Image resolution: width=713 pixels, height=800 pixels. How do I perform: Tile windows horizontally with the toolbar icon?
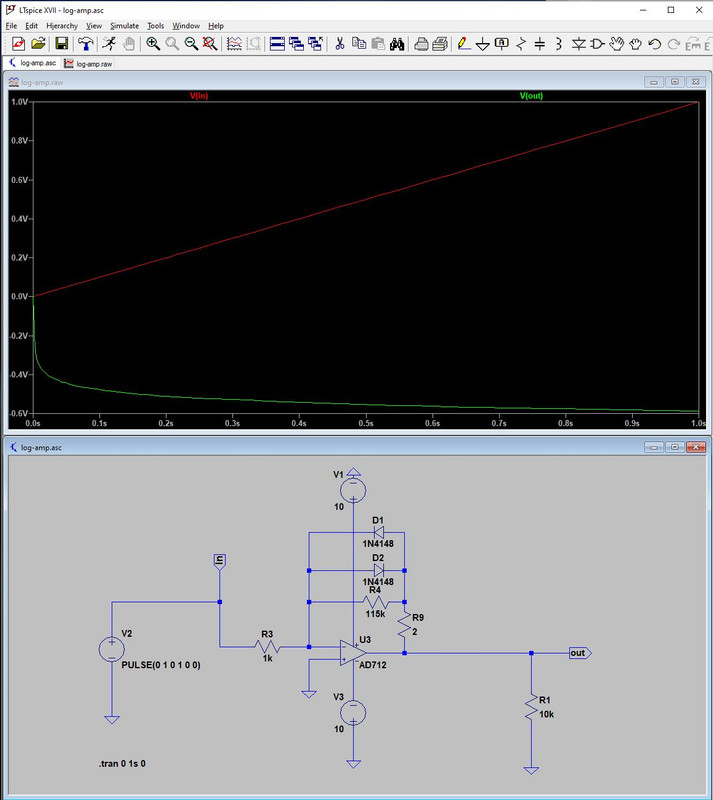tap(277, 44)
